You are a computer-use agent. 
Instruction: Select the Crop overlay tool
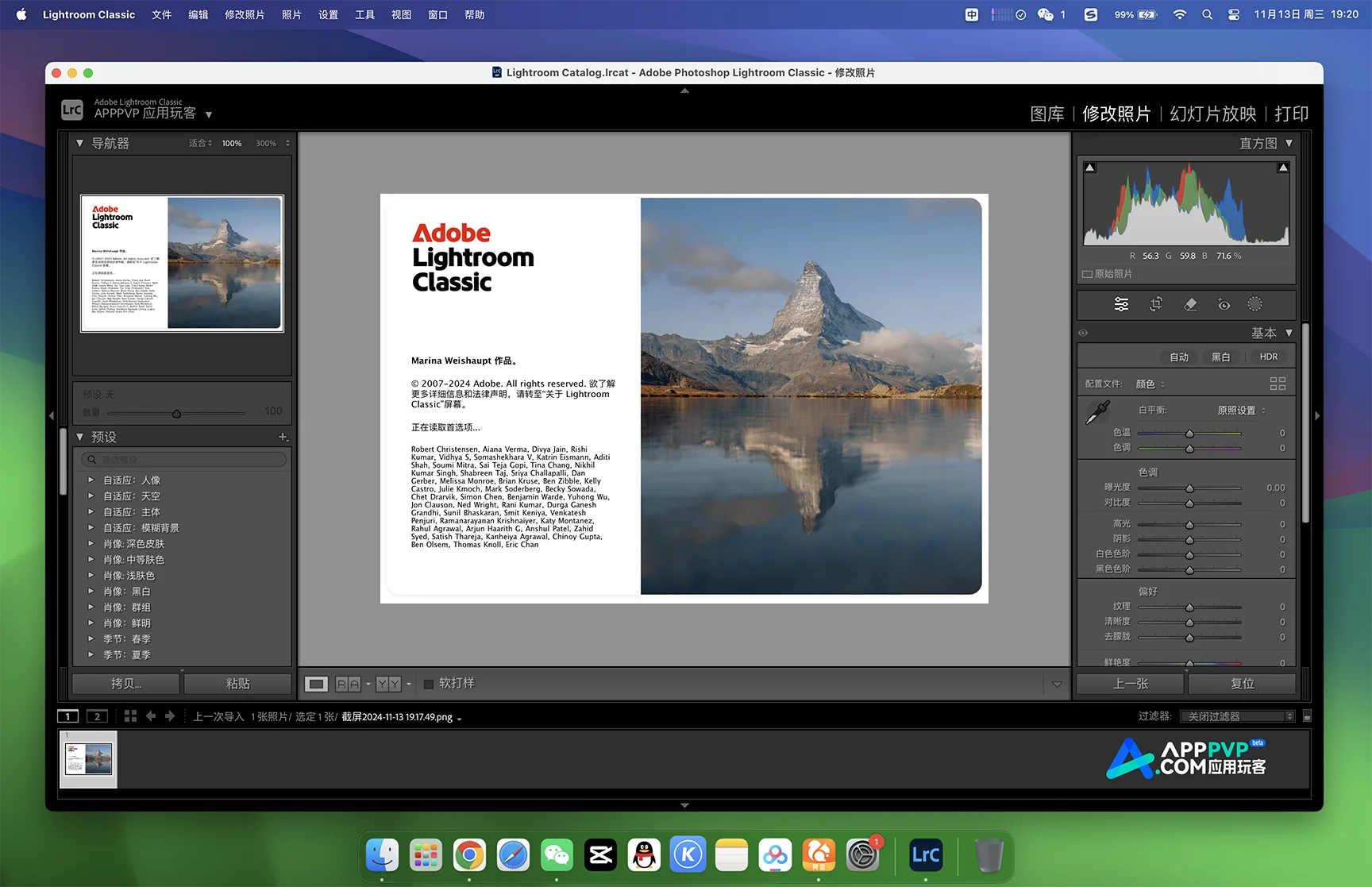pos(1156,304)
